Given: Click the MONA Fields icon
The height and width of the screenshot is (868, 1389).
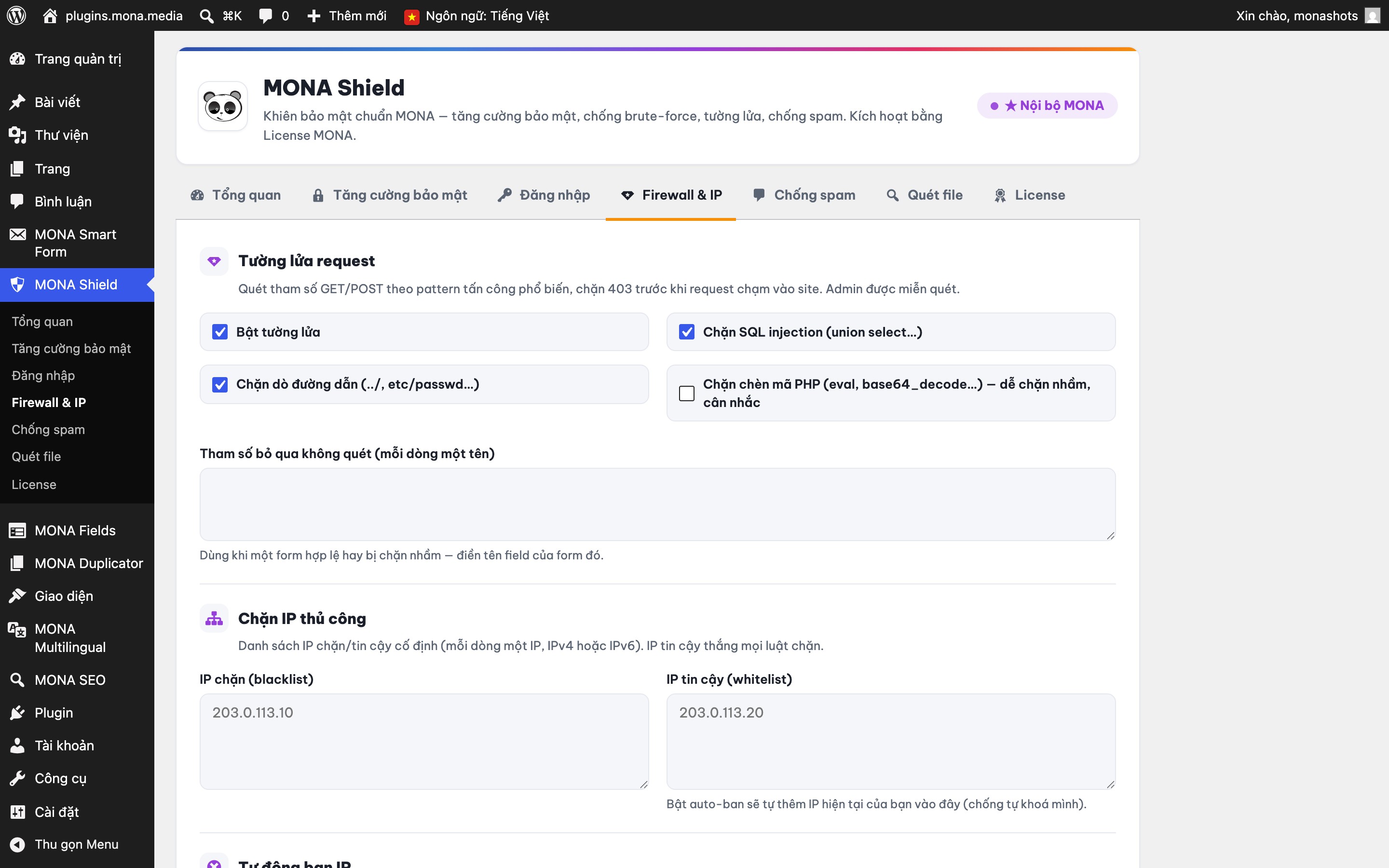Looking at the screenshot, I should click(17, 531).
